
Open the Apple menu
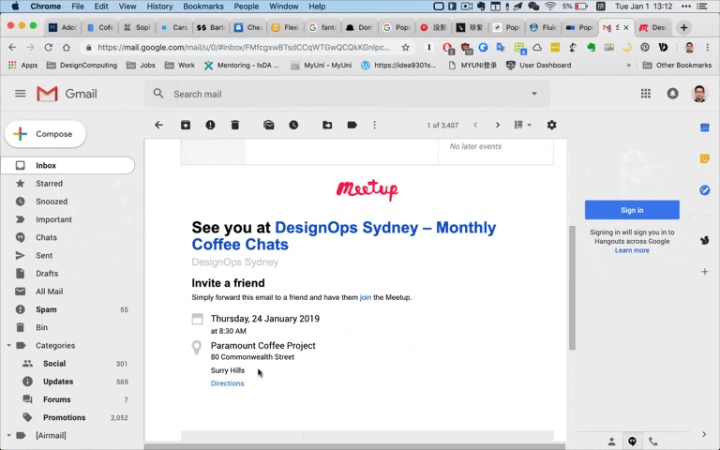pos(15,6)
